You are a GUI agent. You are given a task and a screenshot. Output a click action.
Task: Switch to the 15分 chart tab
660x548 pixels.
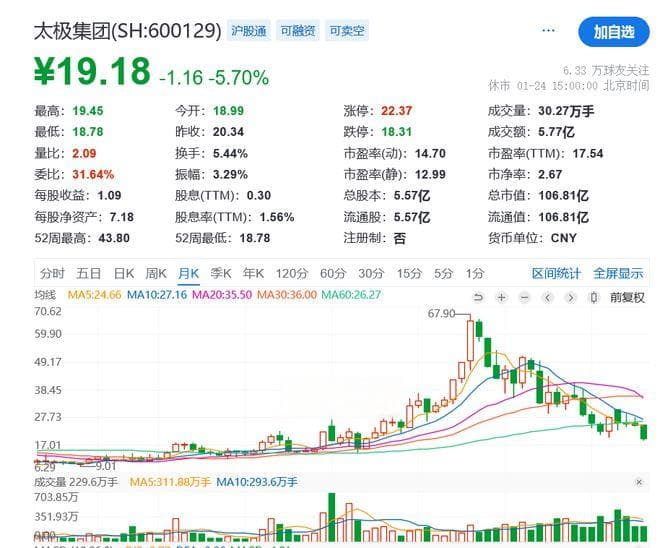click(409, 274)
